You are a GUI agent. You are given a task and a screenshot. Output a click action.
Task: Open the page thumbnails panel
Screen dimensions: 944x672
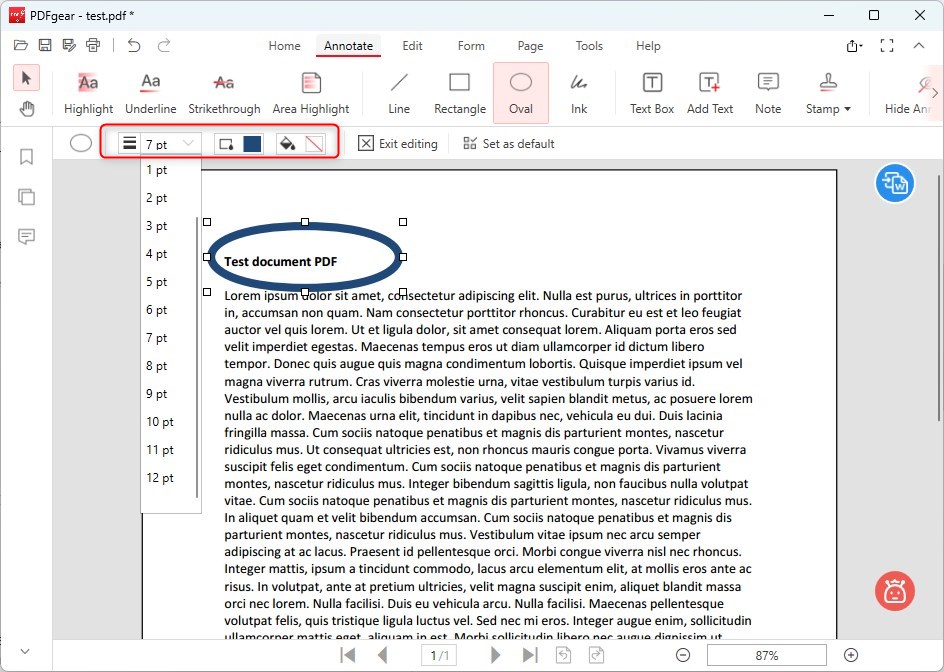click(x=26, y=197)
